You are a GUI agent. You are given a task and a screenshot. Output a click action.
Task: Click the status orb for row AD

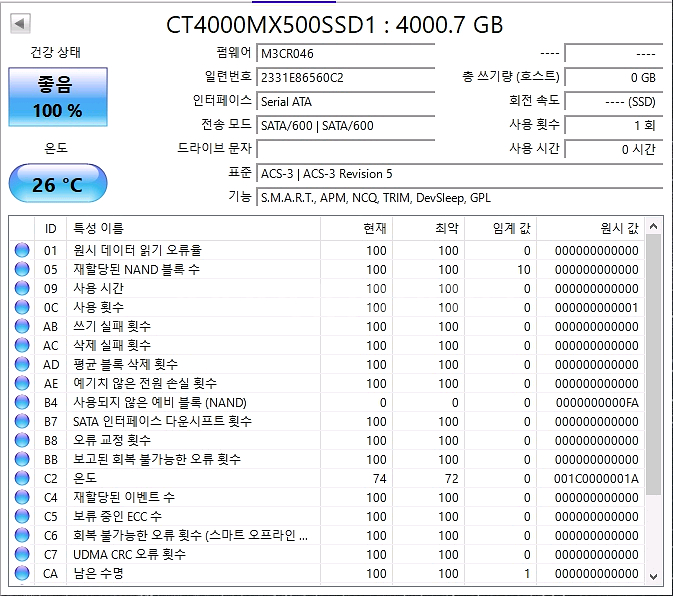(x=22, y=364)
